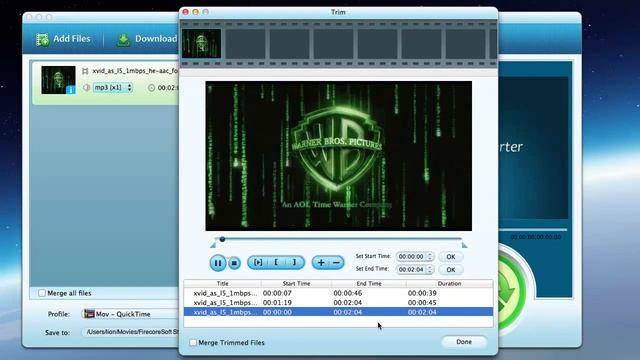Viewport: 640px width, 360px height.
Task: Click the playhead on the trim timeline
Action: click(222, 239)
